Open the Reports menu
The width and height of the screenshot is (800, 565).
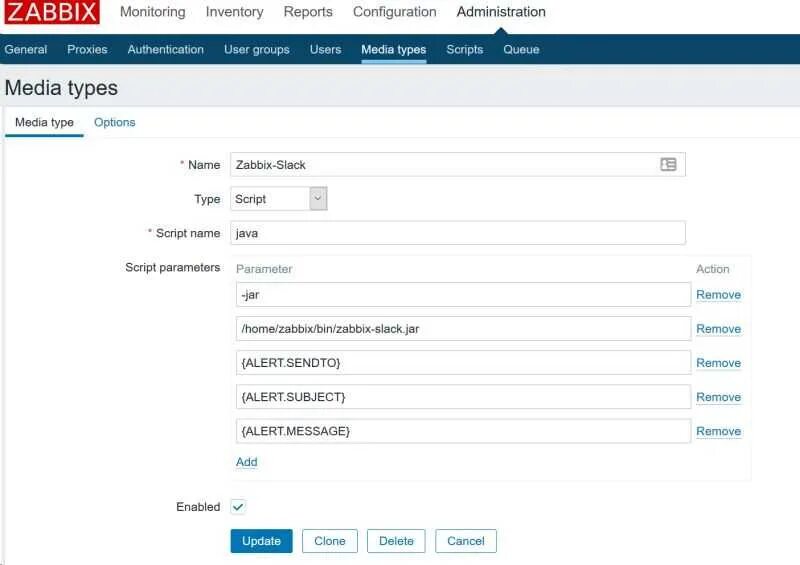pos(308,12)
